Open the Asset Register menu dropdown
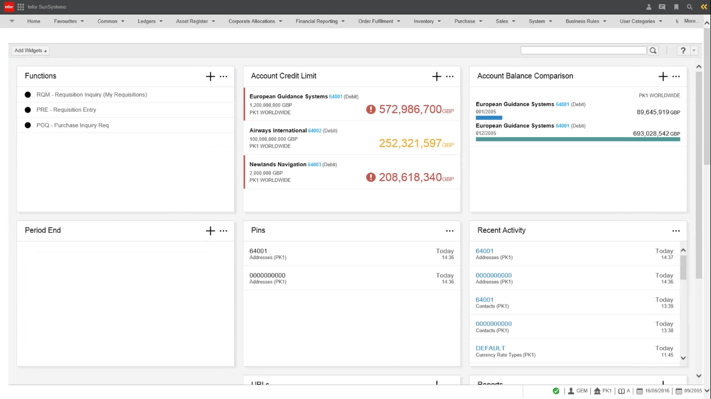The width and height of the screenshot is (711, 399). [x=195, y=21]
